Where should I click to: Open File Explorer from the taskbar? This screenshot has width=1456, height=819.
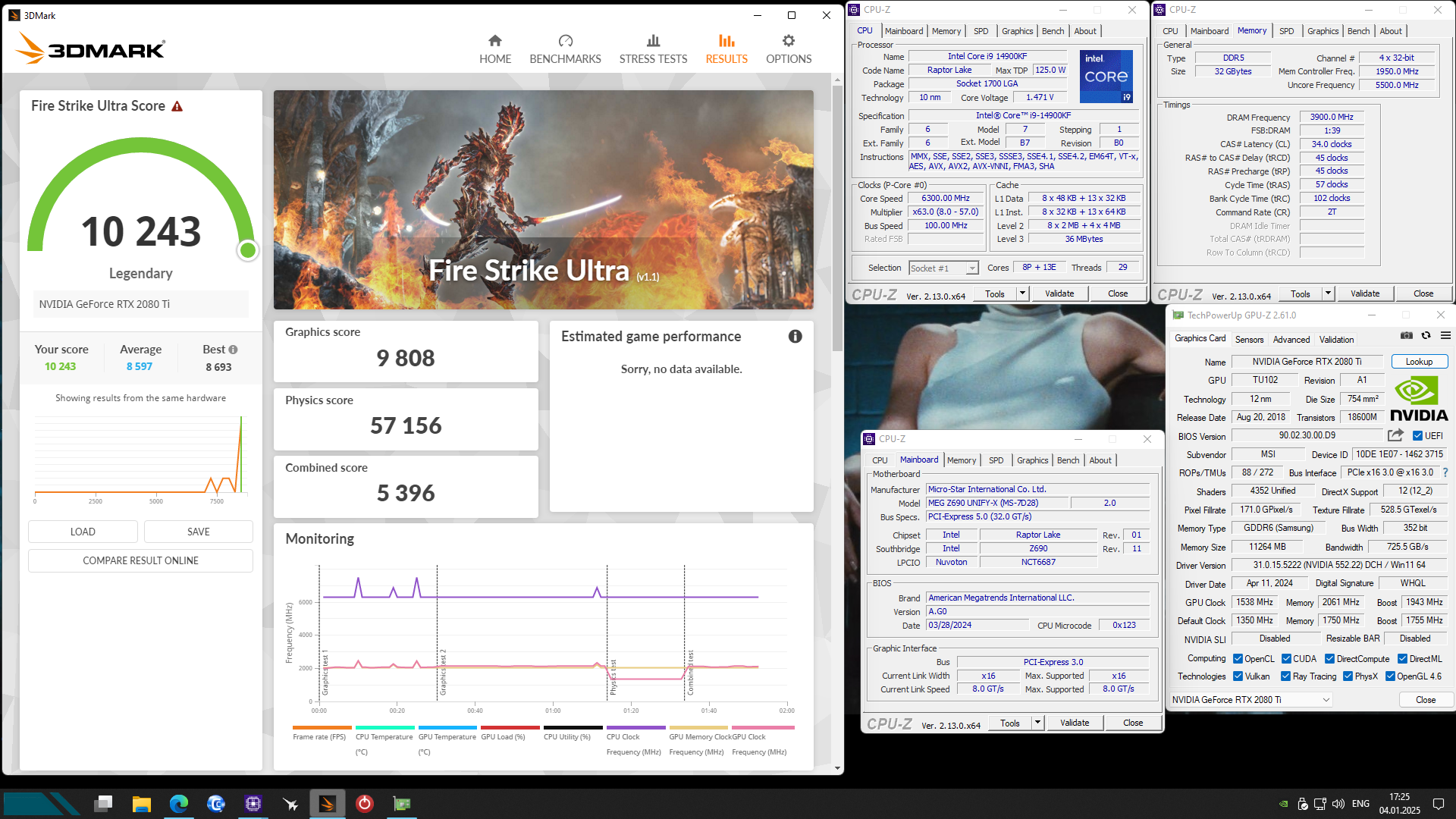141,804
